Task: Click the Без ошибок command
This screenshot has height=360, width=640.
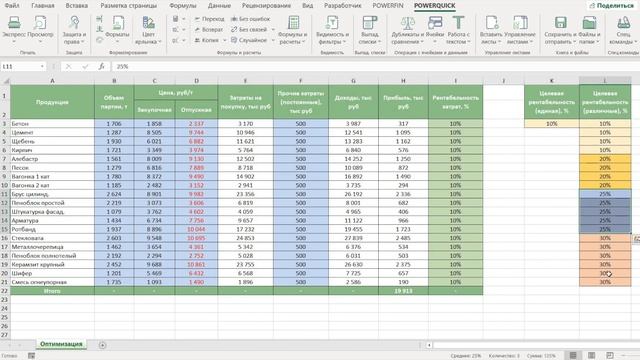Action: pos(250,19)
